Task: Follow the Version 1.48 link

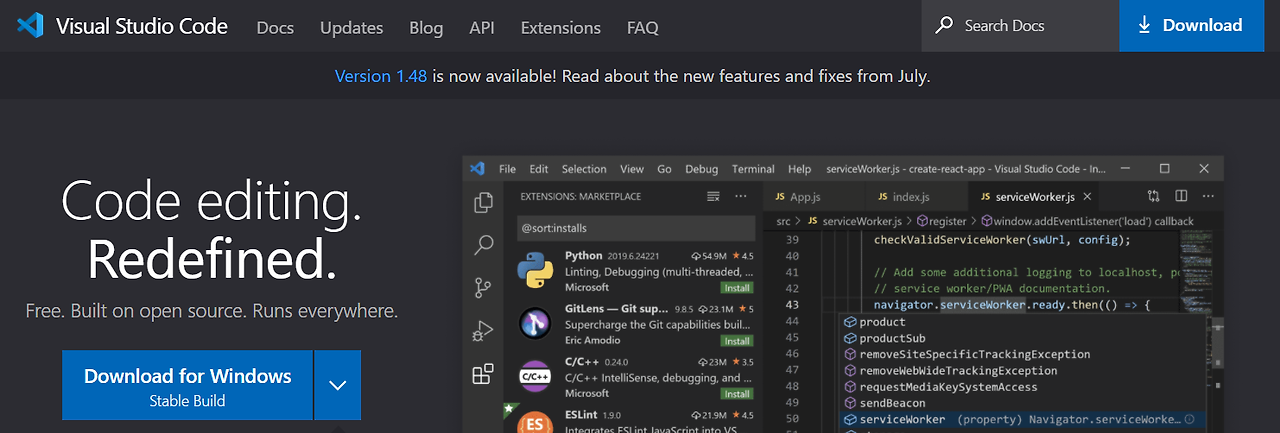Action: pos(381,76)
